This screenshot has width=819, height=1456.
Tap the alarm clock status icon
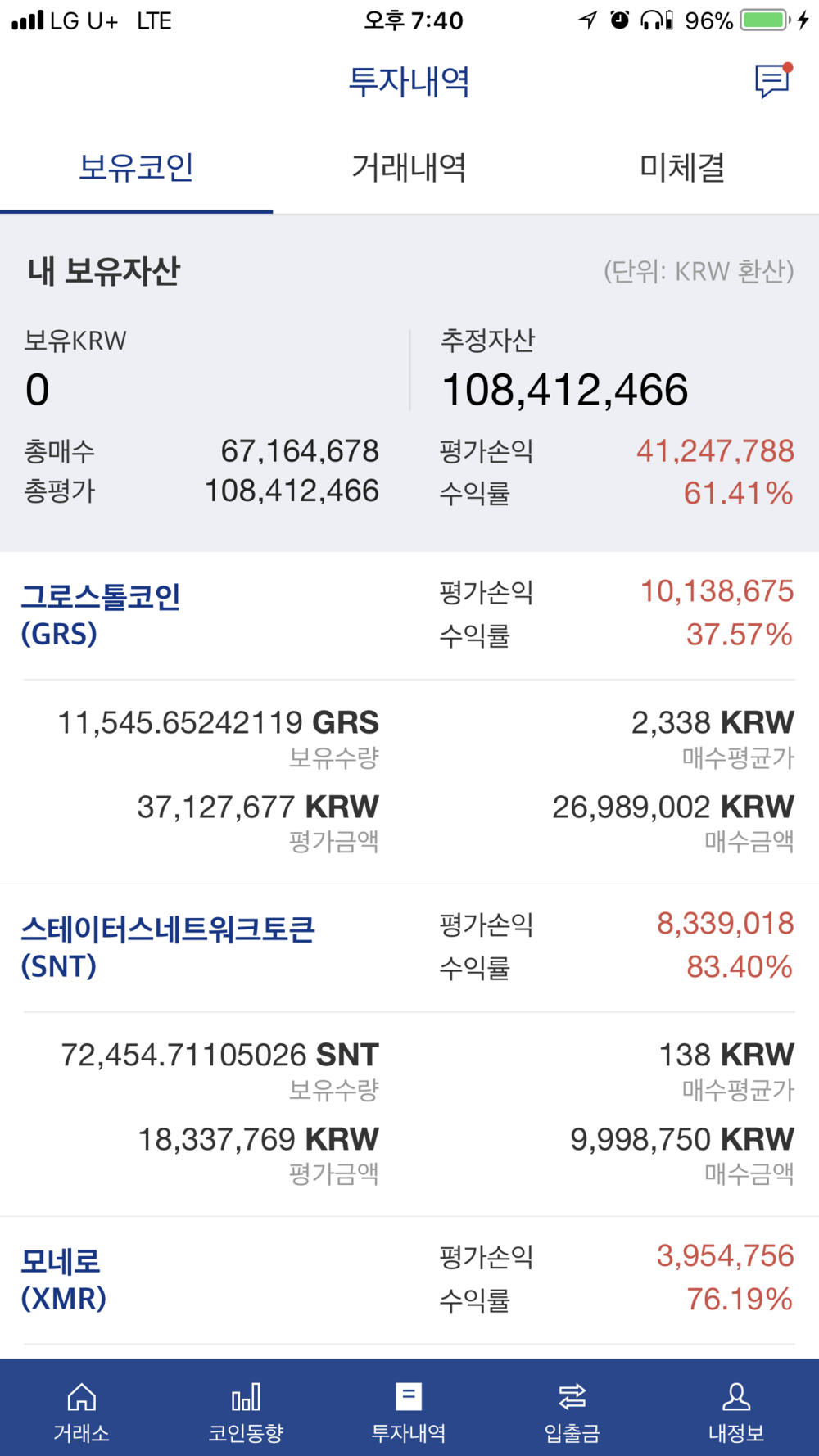coord(620,20)
